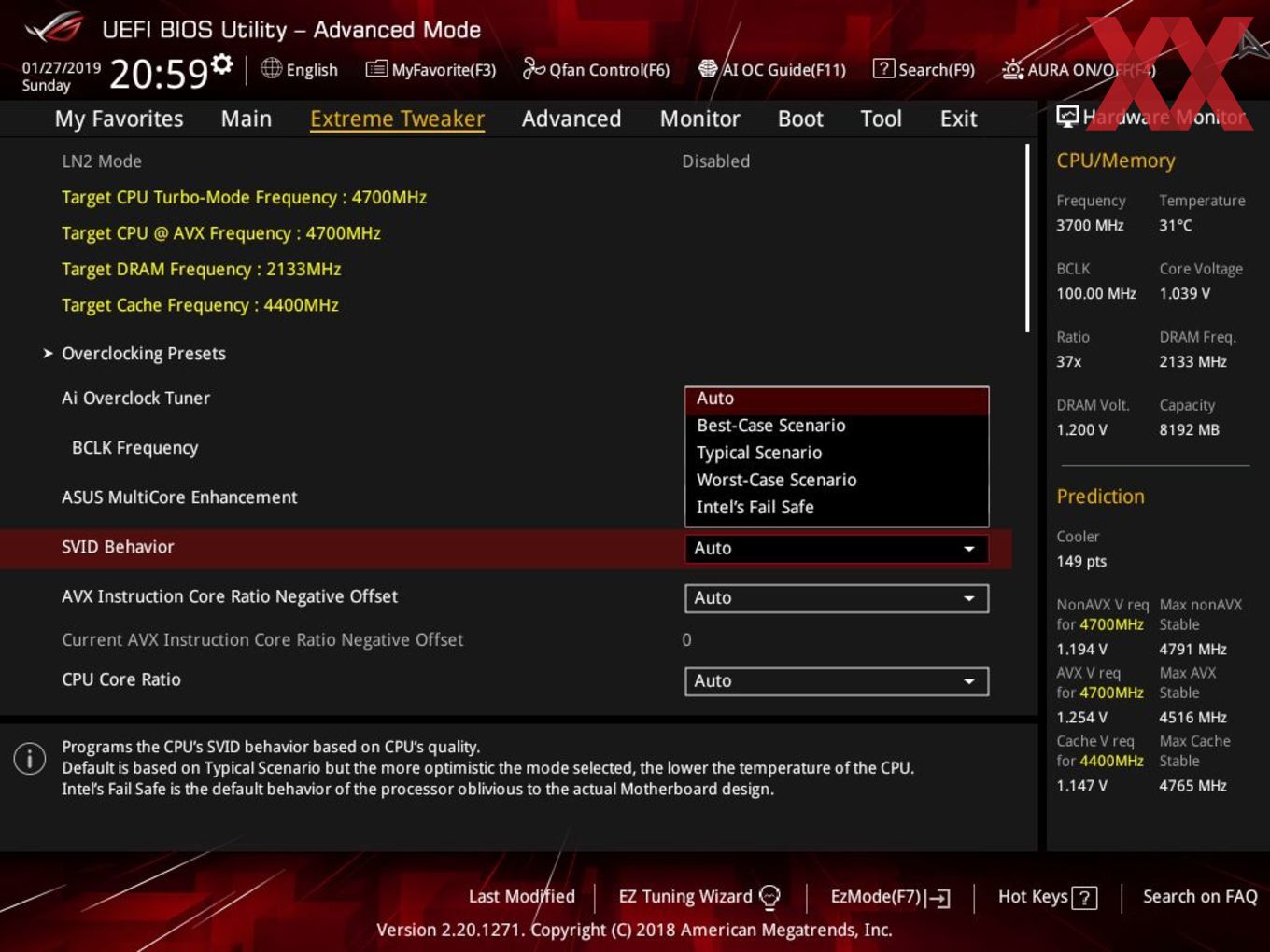The image size is (1270, 952).
Task: Switch to the Tool tab
Action: (x=881, y=119)
